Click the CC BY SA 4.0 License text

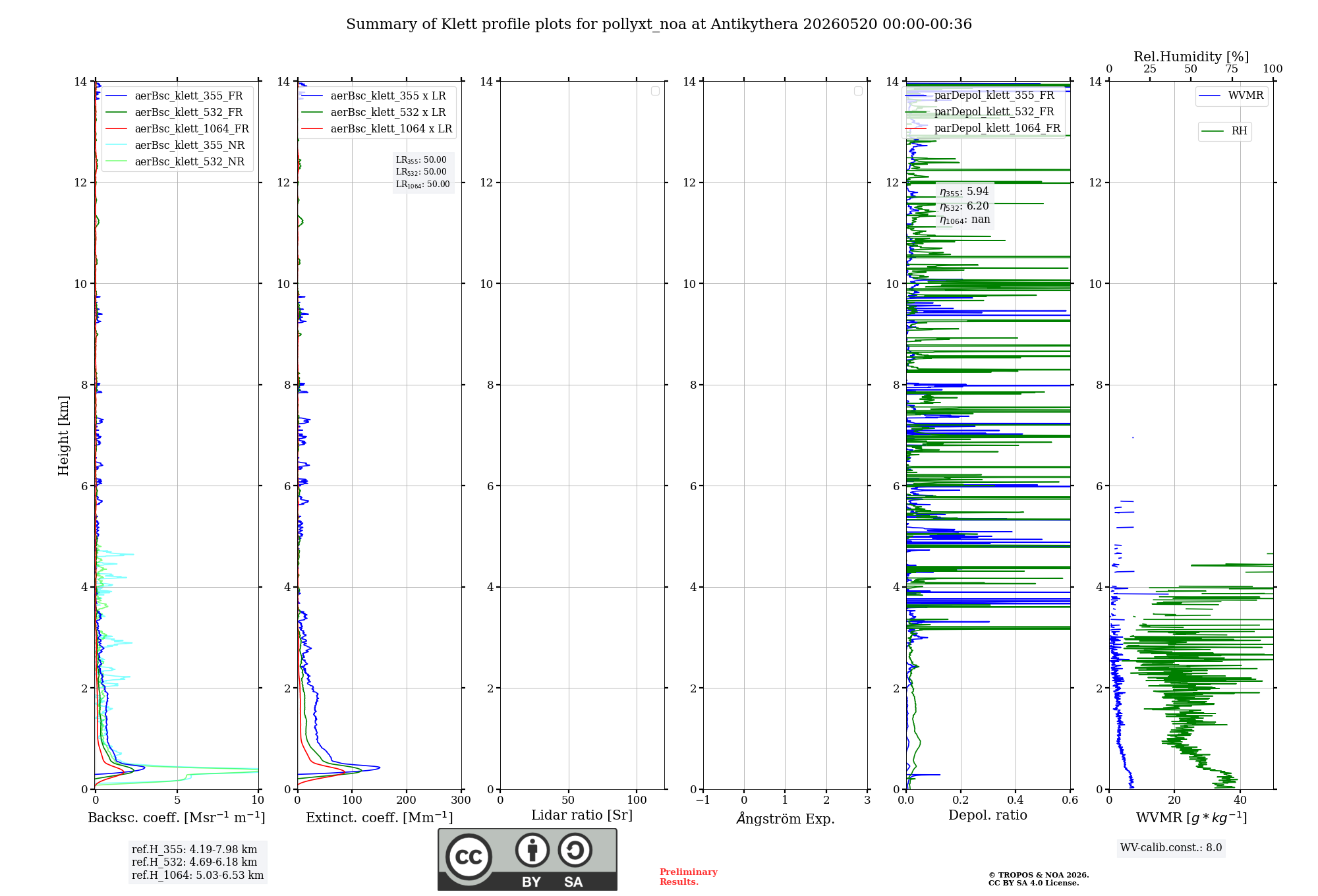(1034, 883)
